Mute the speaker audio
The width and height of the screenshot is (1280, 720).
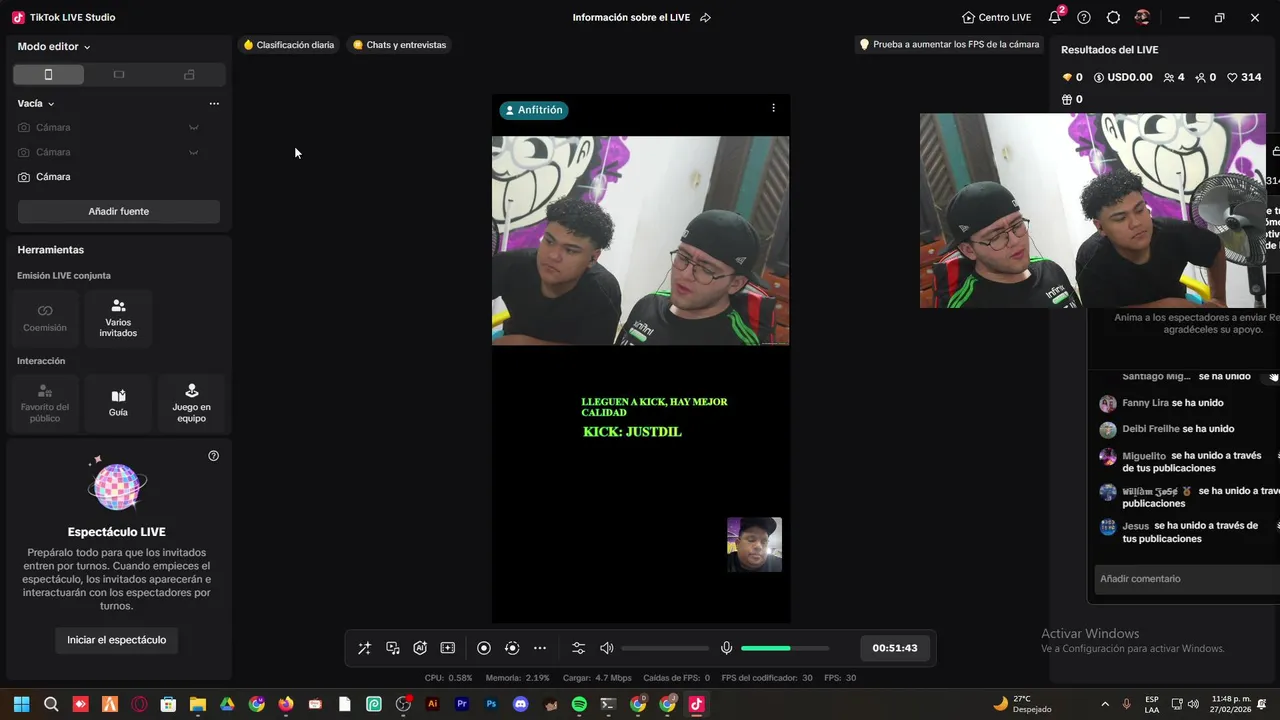tap(606, 648)
